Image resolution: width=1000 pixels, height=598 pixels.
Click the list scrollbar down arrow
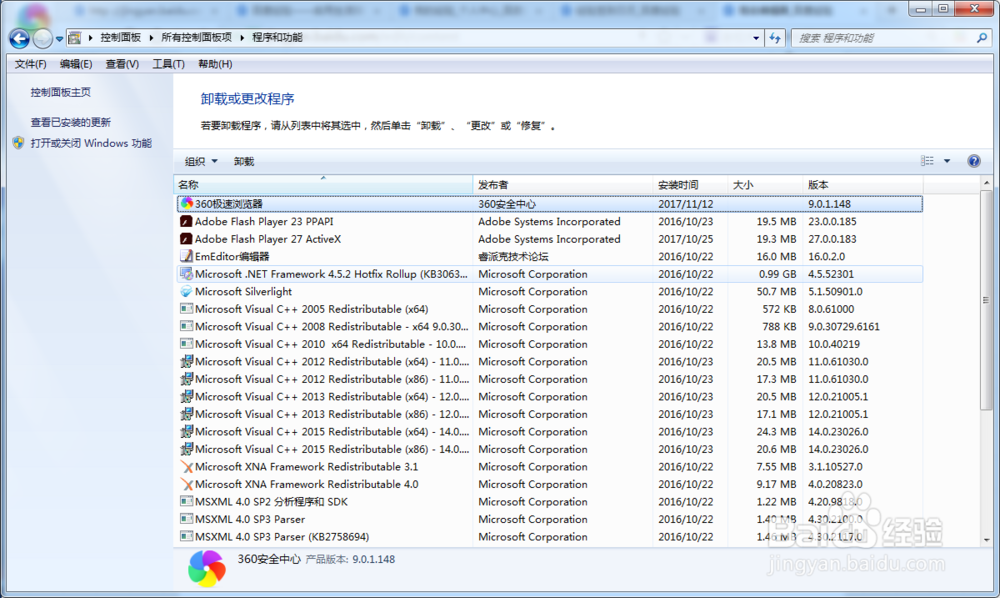pos(987,539)
